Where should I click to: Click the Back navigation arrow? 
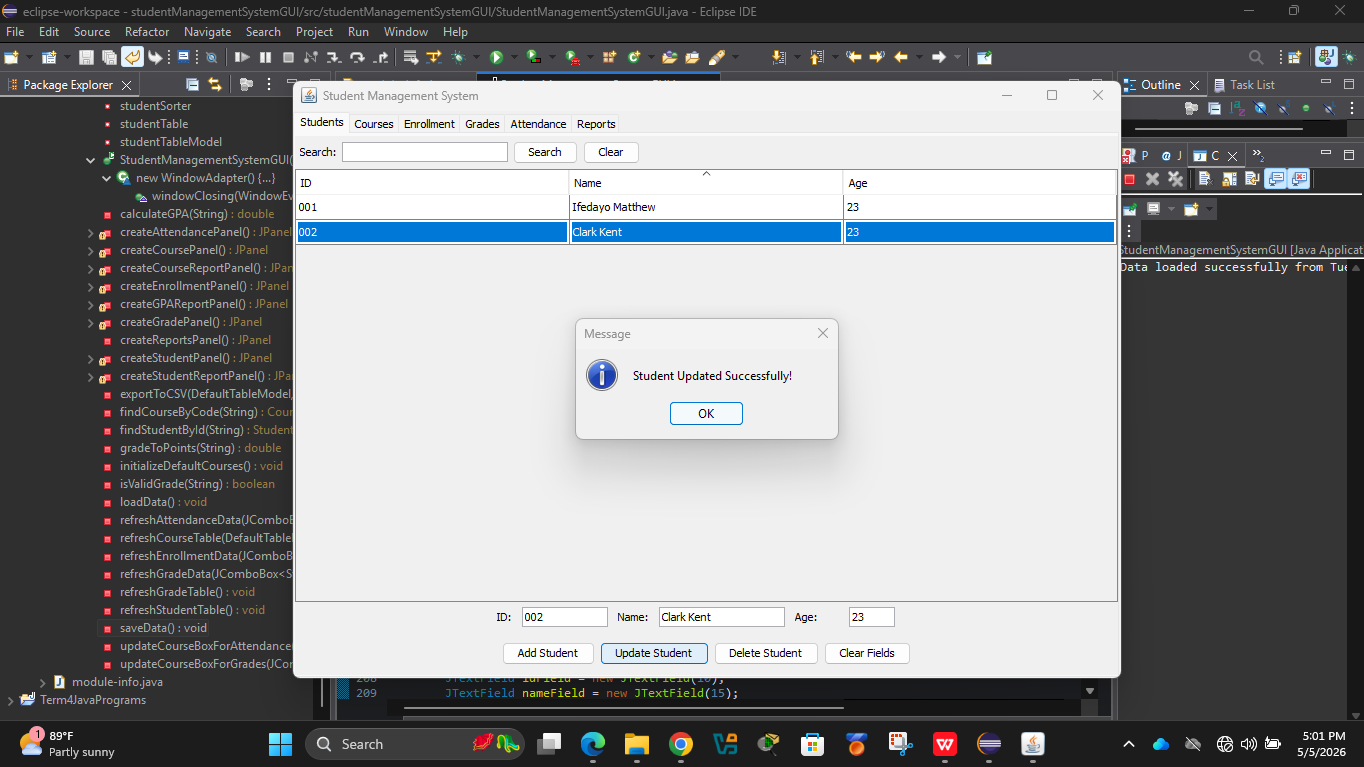point(900,57)
